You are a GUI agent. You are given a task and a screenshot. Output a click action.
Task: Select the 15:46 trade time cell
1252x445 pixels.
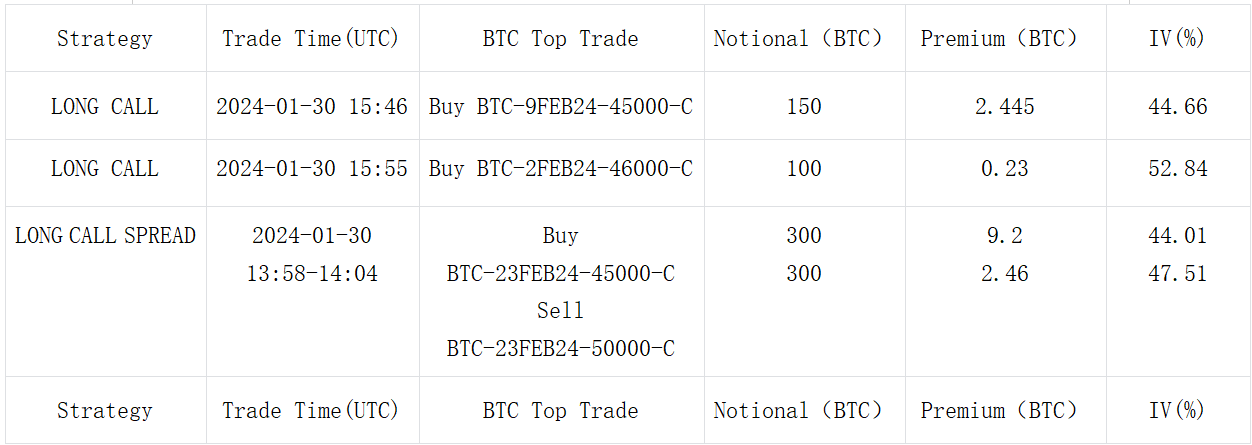pos(312,106)
